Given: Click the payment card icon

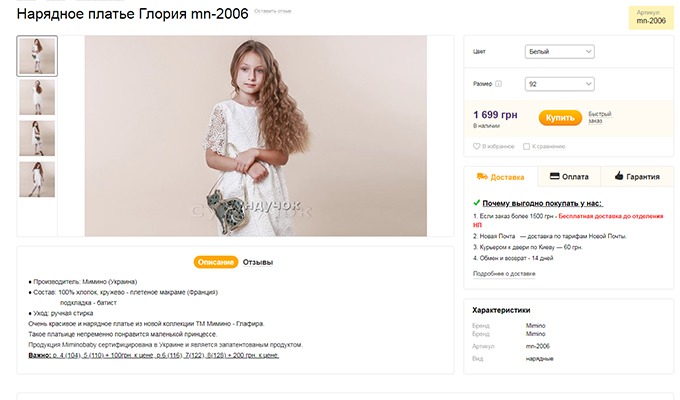Looking at the screenshot, I should [x=555, y=176].
